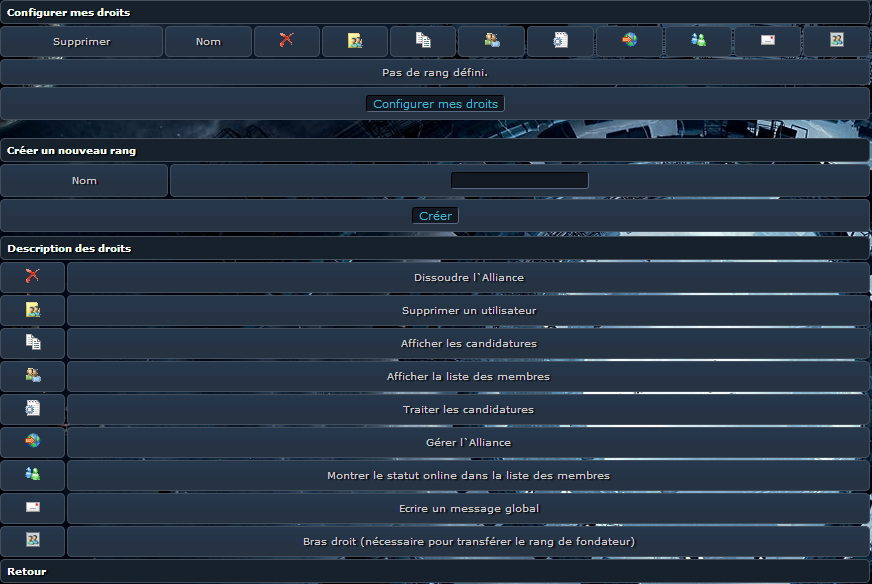The image size is (872, 584).
Task: Click the icon beside 'Supprimer un utilisateur' description
Action: click(x=33, y=310)
